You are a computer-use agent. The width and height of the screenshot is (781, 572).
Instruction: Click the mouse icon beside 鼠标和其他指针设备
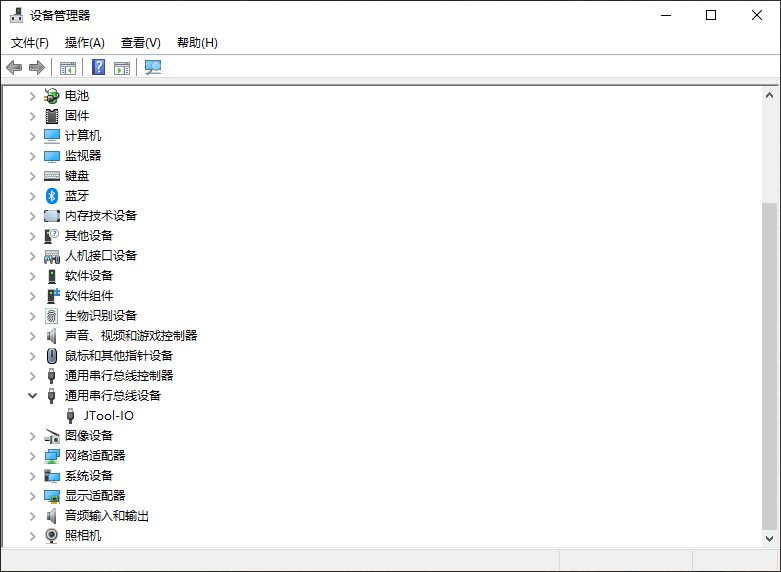point(51,356)
